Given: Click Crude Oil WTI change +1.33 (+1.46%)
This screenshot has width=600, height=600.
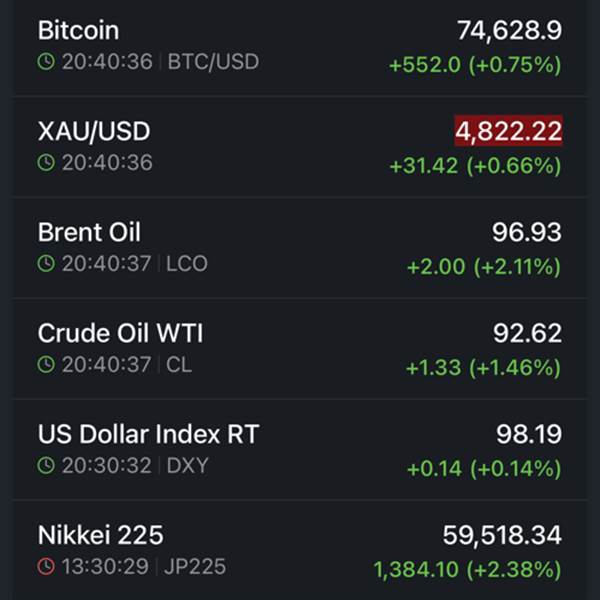Looking at the screenshot, I should 483,368.
